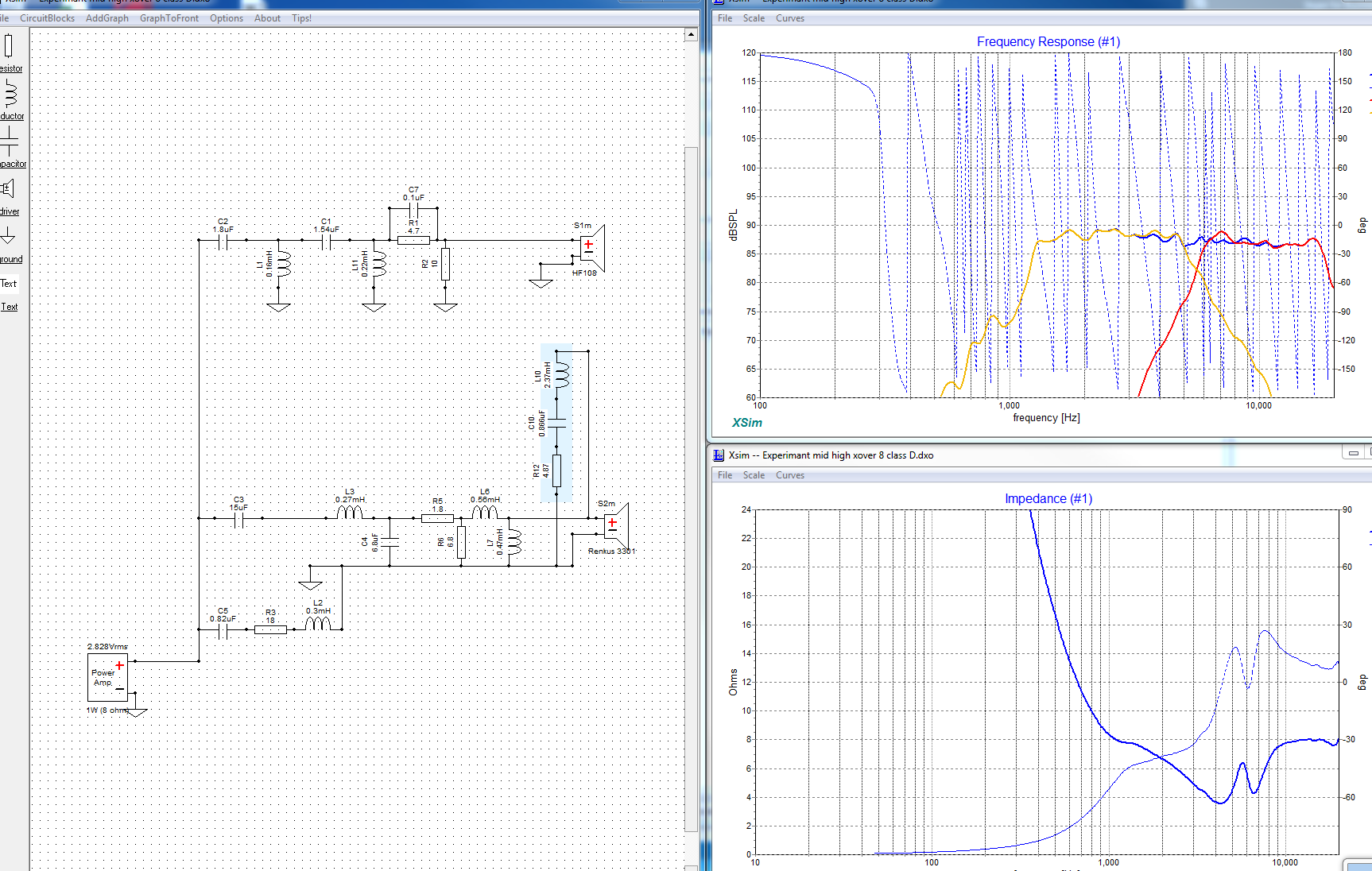
Task: Open the Tips! menu
Action: coord(301,18)
